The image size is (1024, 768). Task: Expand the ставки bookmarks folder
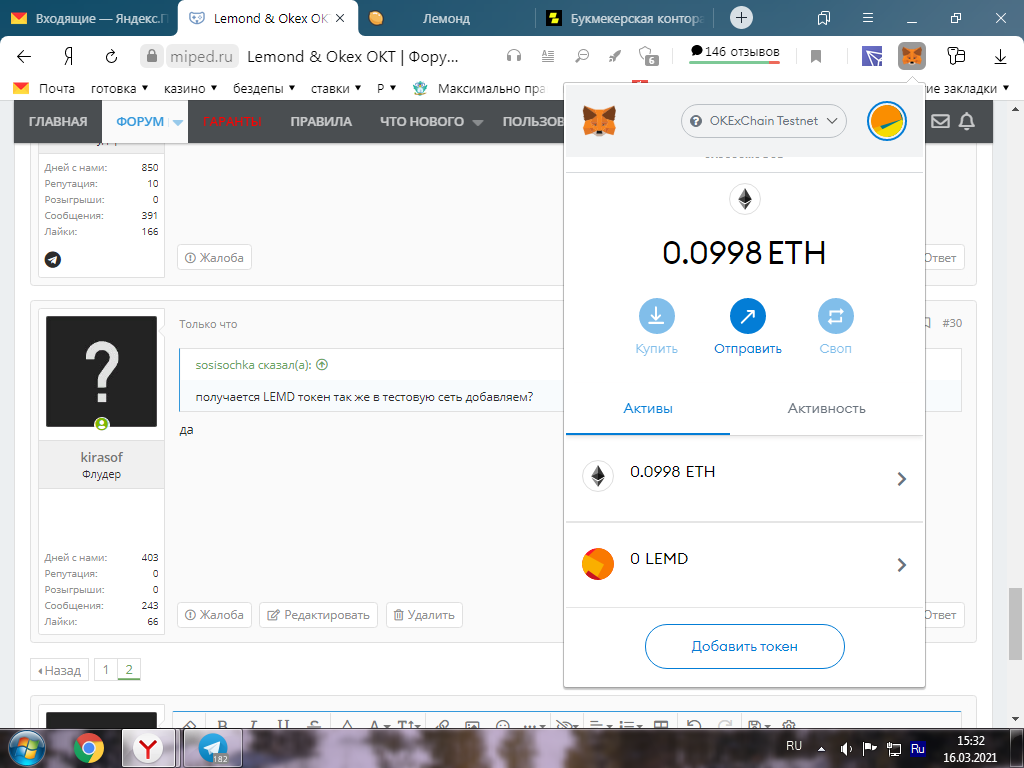tap(336, 88)
